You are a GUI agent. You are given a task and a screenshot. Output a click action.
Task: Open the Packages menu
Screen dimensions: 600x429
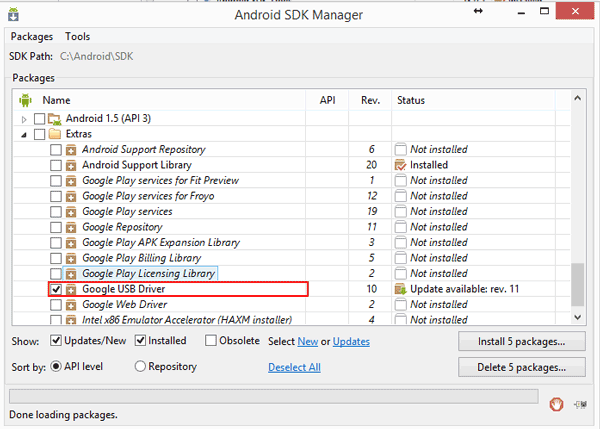pos(32,36)
